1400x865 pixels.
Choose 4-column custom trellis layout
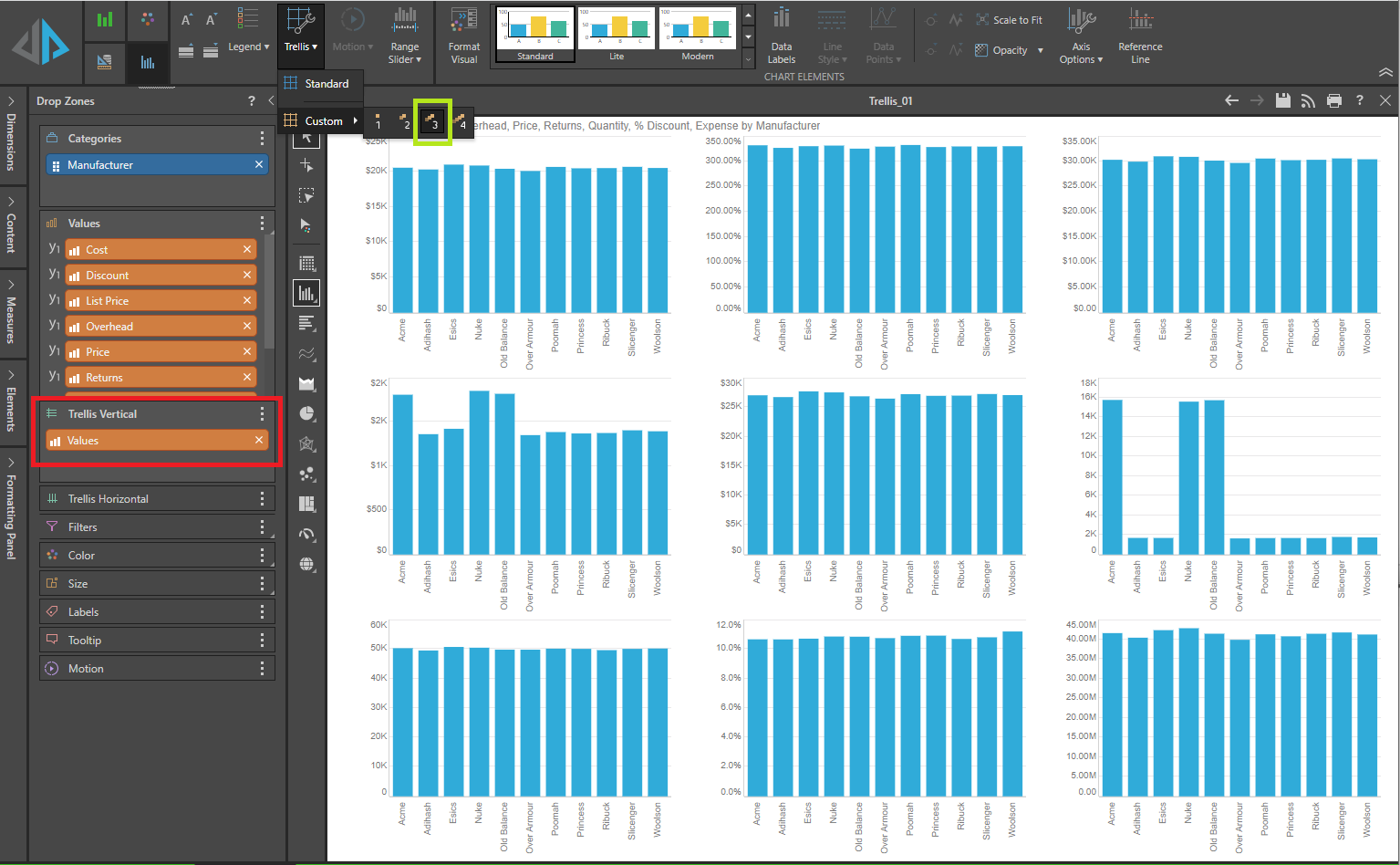[x=460, y=121]
